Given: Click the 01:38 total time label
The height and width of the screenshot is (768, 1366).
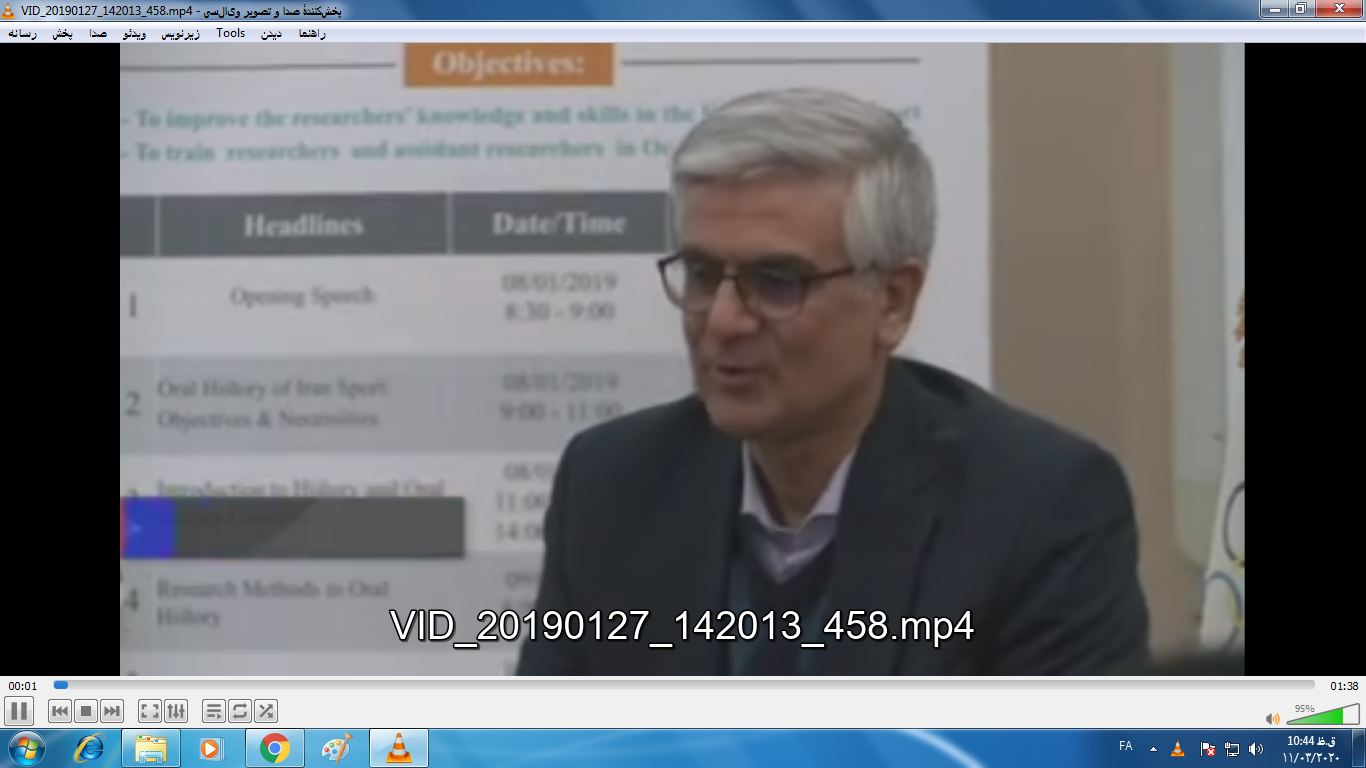Looking at the screenshot, I should tap(1344, 686).
